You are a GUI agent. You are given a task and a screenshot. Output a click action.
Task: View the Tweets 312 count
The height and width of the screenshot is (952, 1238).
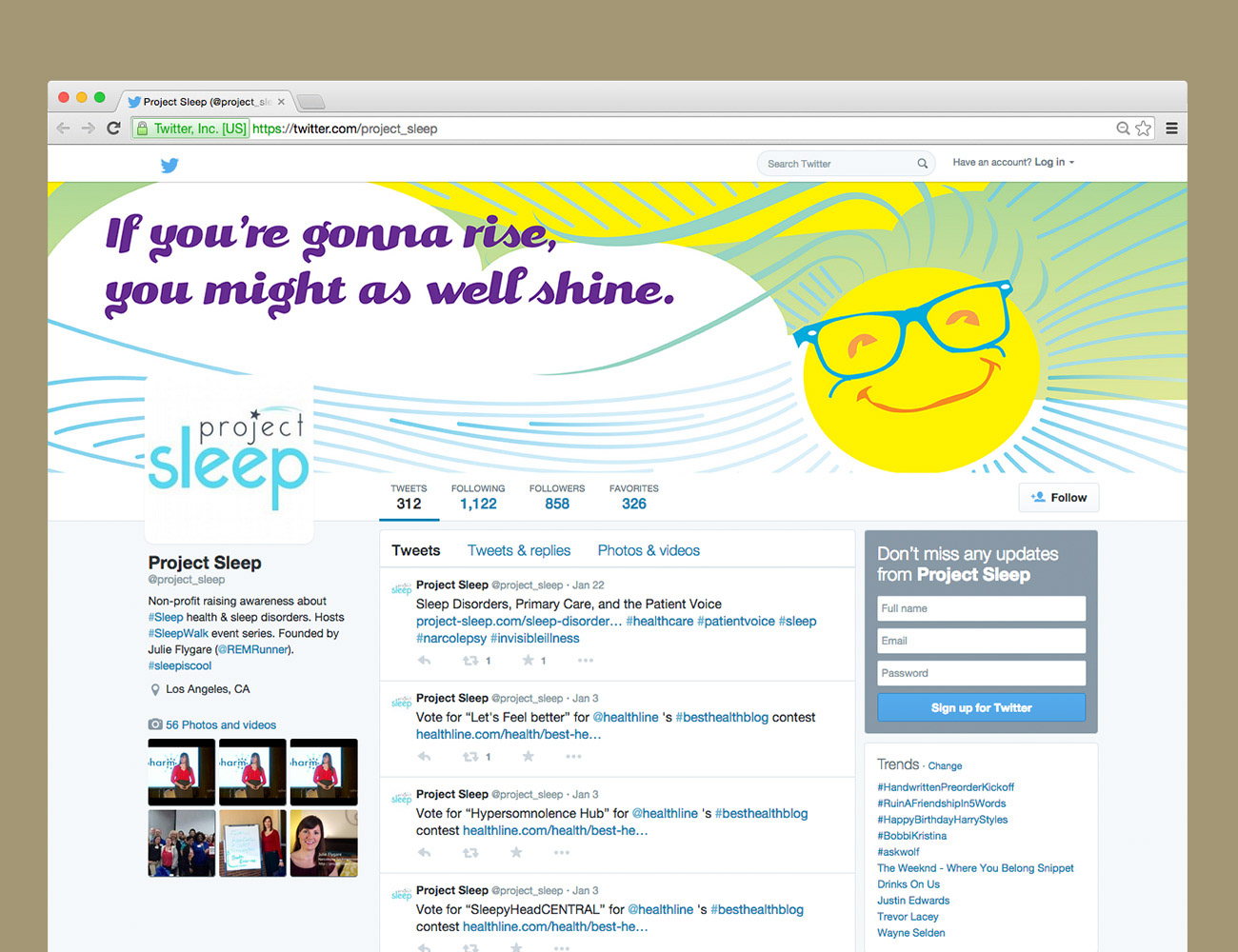(x=409, y=497)
